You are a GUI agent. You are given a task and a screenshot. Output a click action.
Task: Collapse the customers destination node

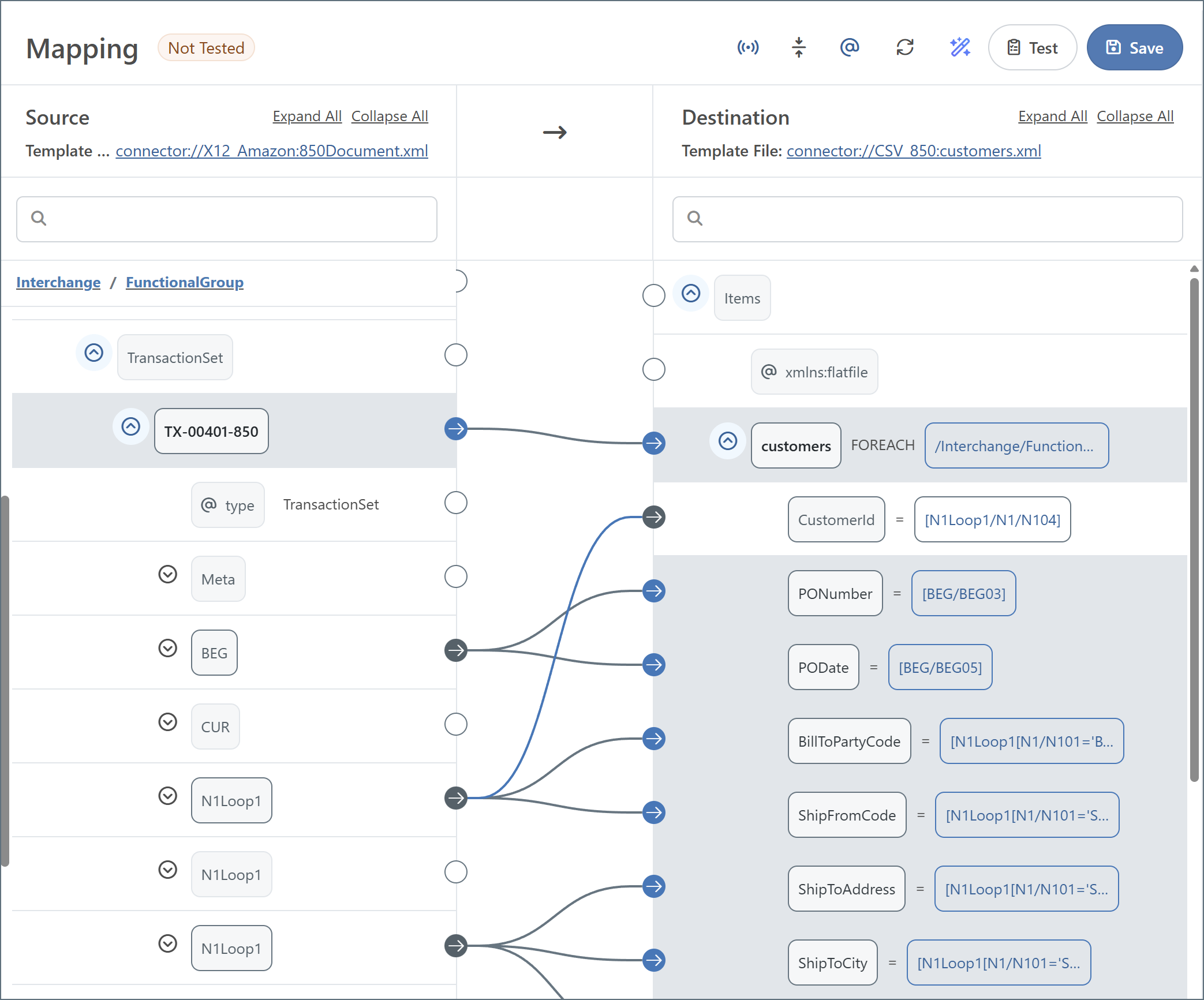click(x=728, y=441)
